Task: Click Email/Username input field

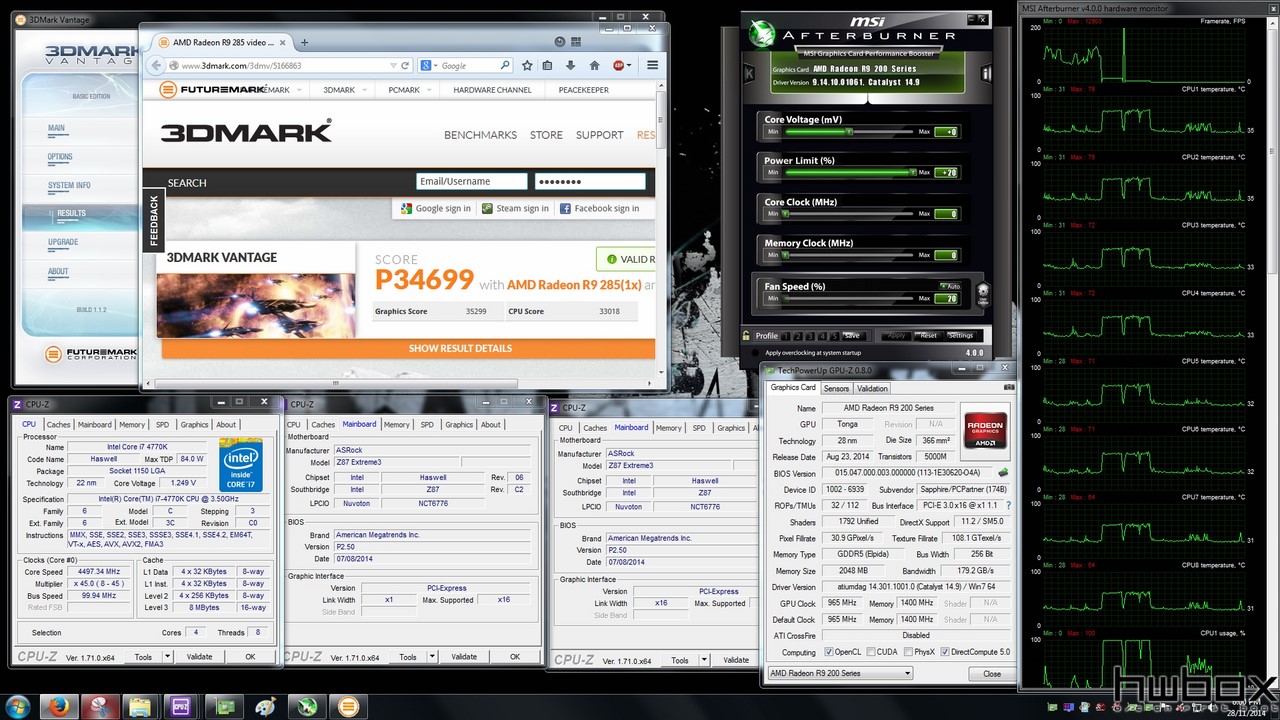Action: pos(471,181)
